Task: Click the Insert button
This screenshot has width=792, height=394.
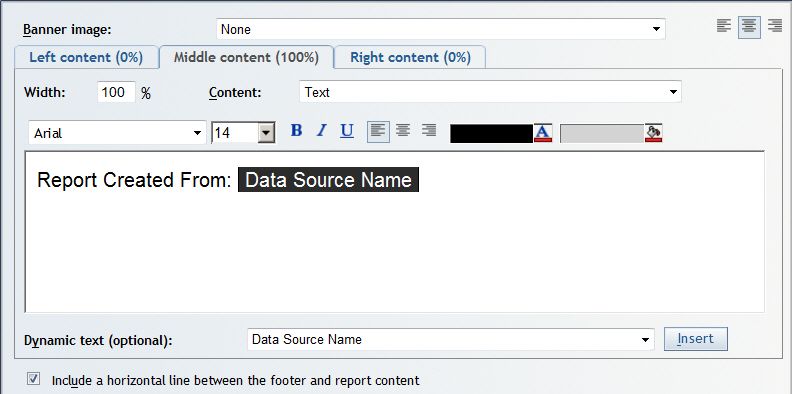Action: click(696, 338)
